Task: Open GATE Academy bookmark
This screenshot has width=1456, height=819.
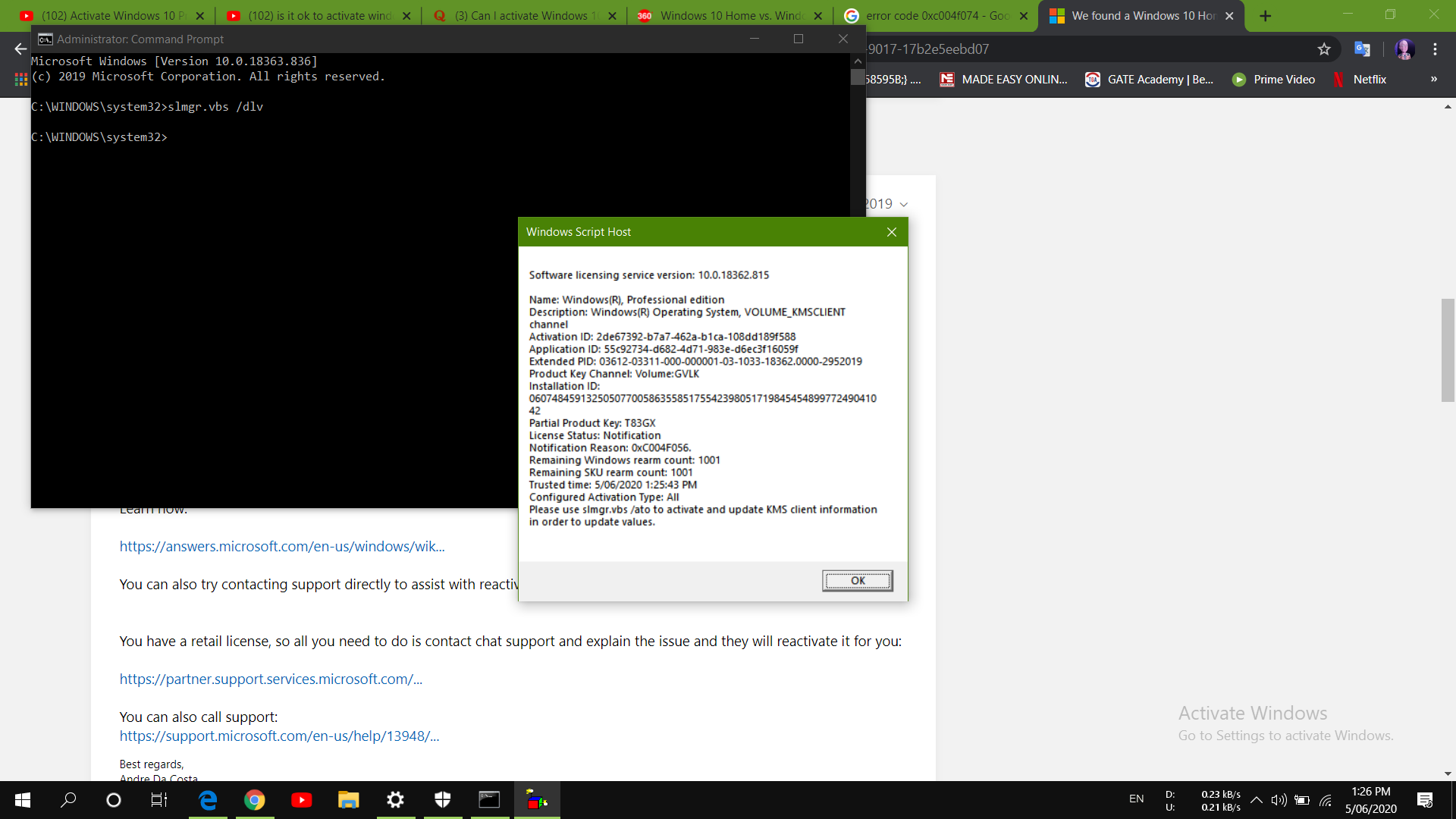Action: (1150, 80)
